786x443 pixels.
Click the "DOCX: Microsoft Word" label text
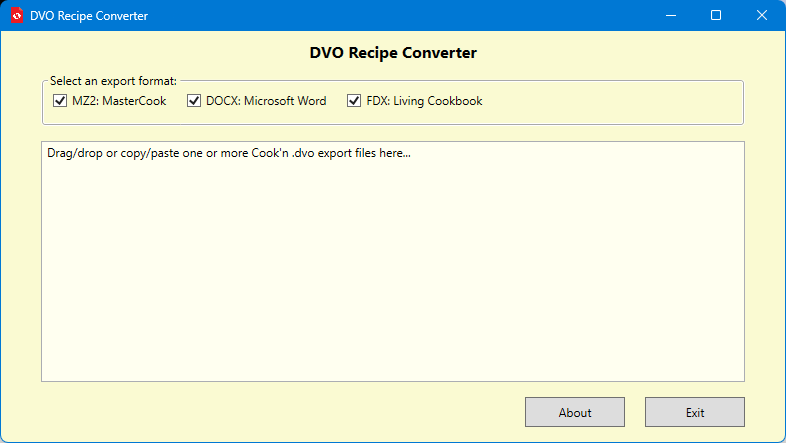tap(265, 101)
